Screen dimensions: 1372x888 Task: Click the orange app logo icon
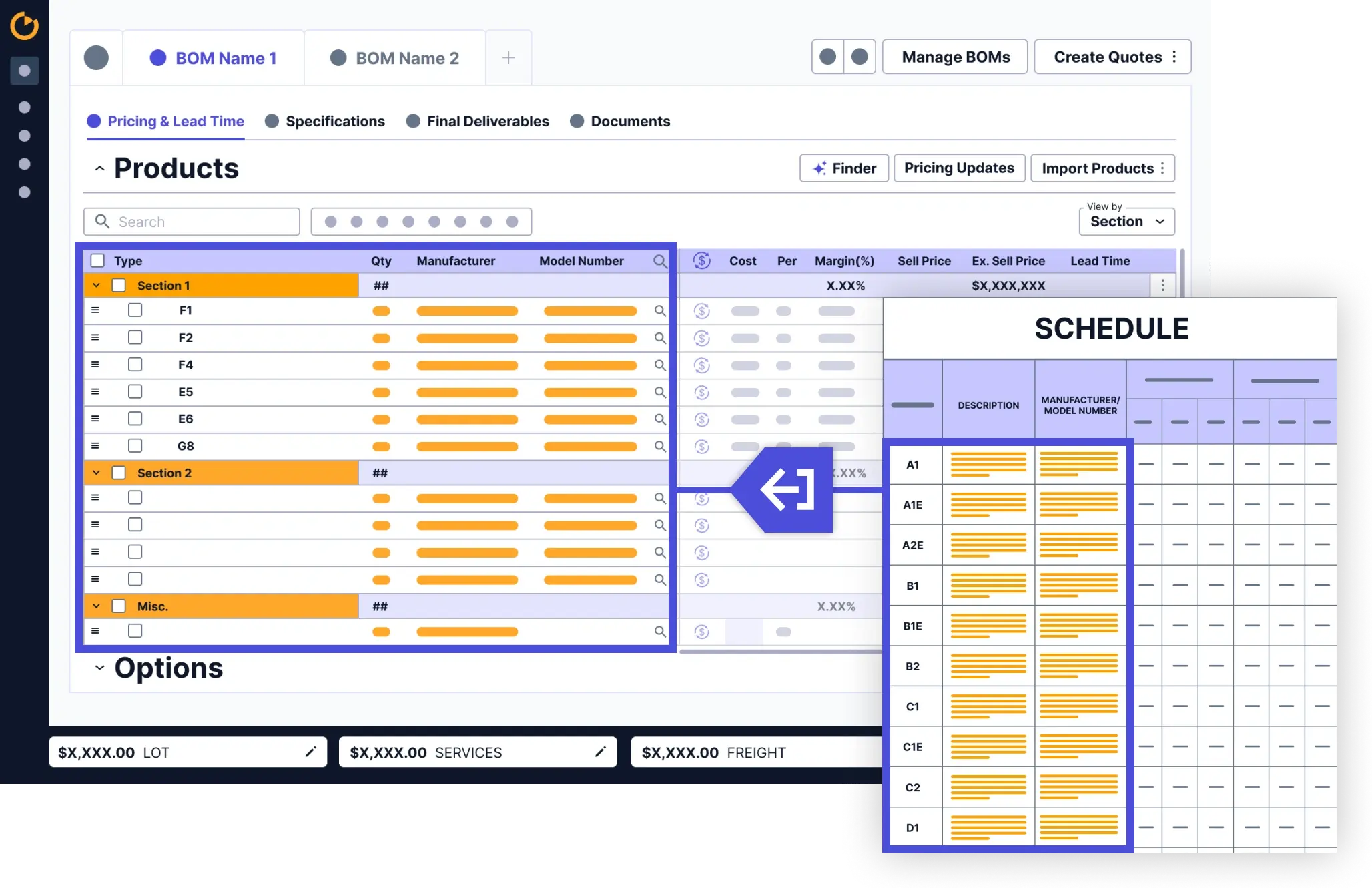[x=25, y=26]
